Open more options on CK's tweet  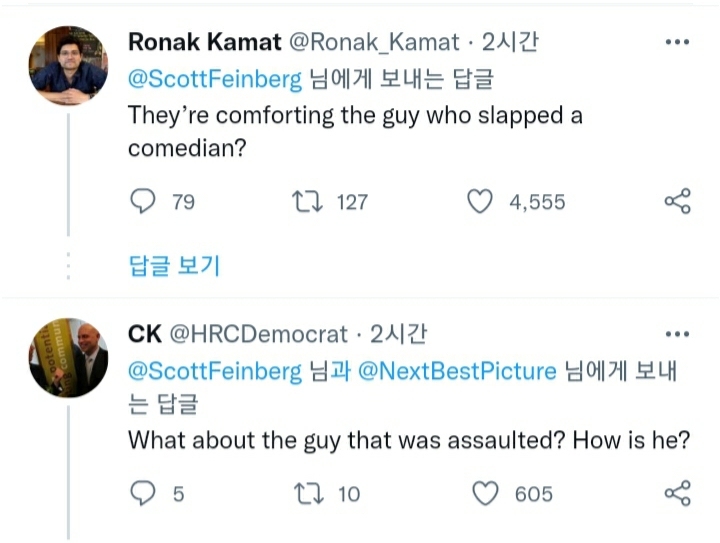pos(677,334)
